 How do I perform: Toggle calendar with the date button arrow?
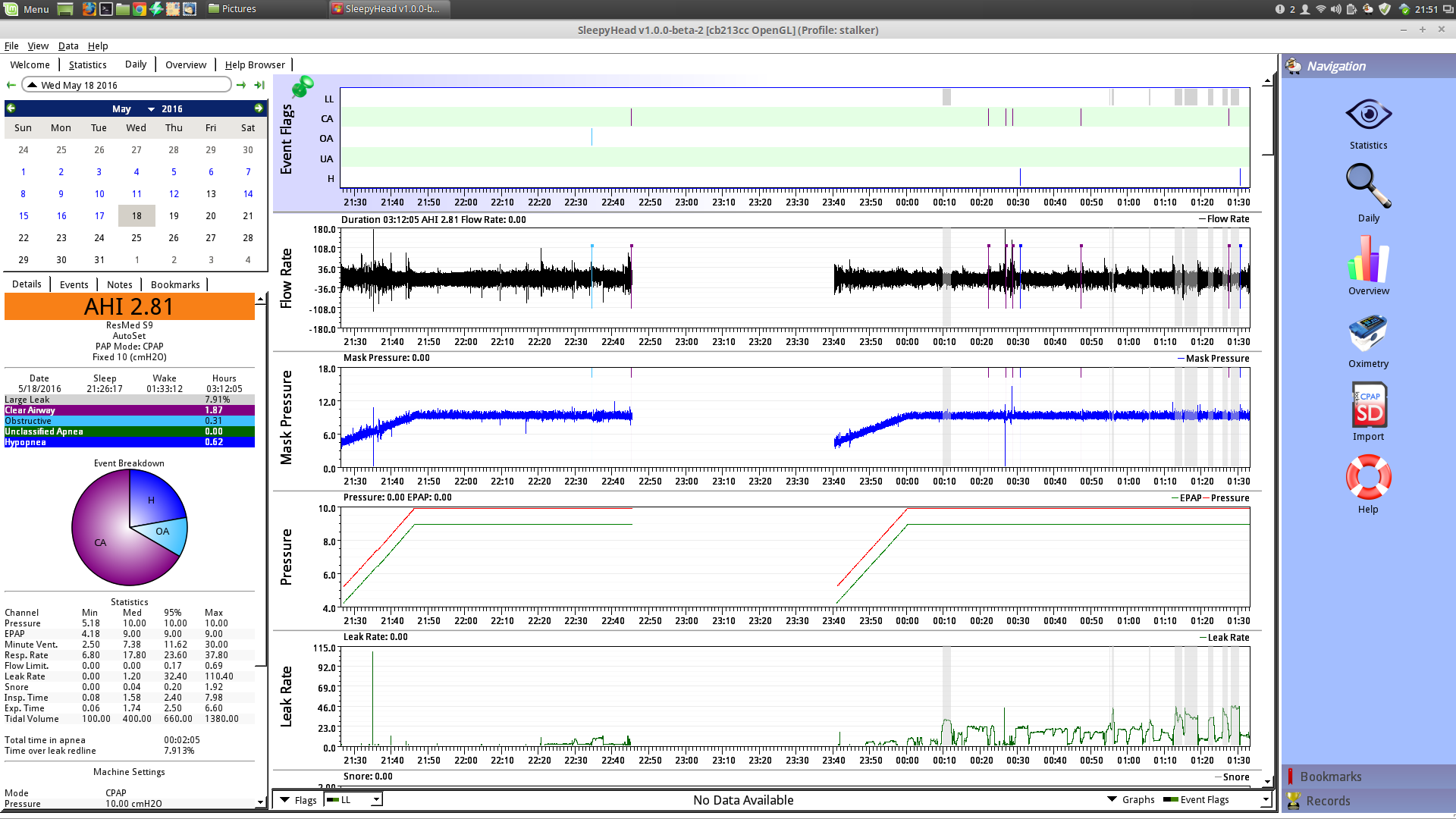tap(33, 85)
